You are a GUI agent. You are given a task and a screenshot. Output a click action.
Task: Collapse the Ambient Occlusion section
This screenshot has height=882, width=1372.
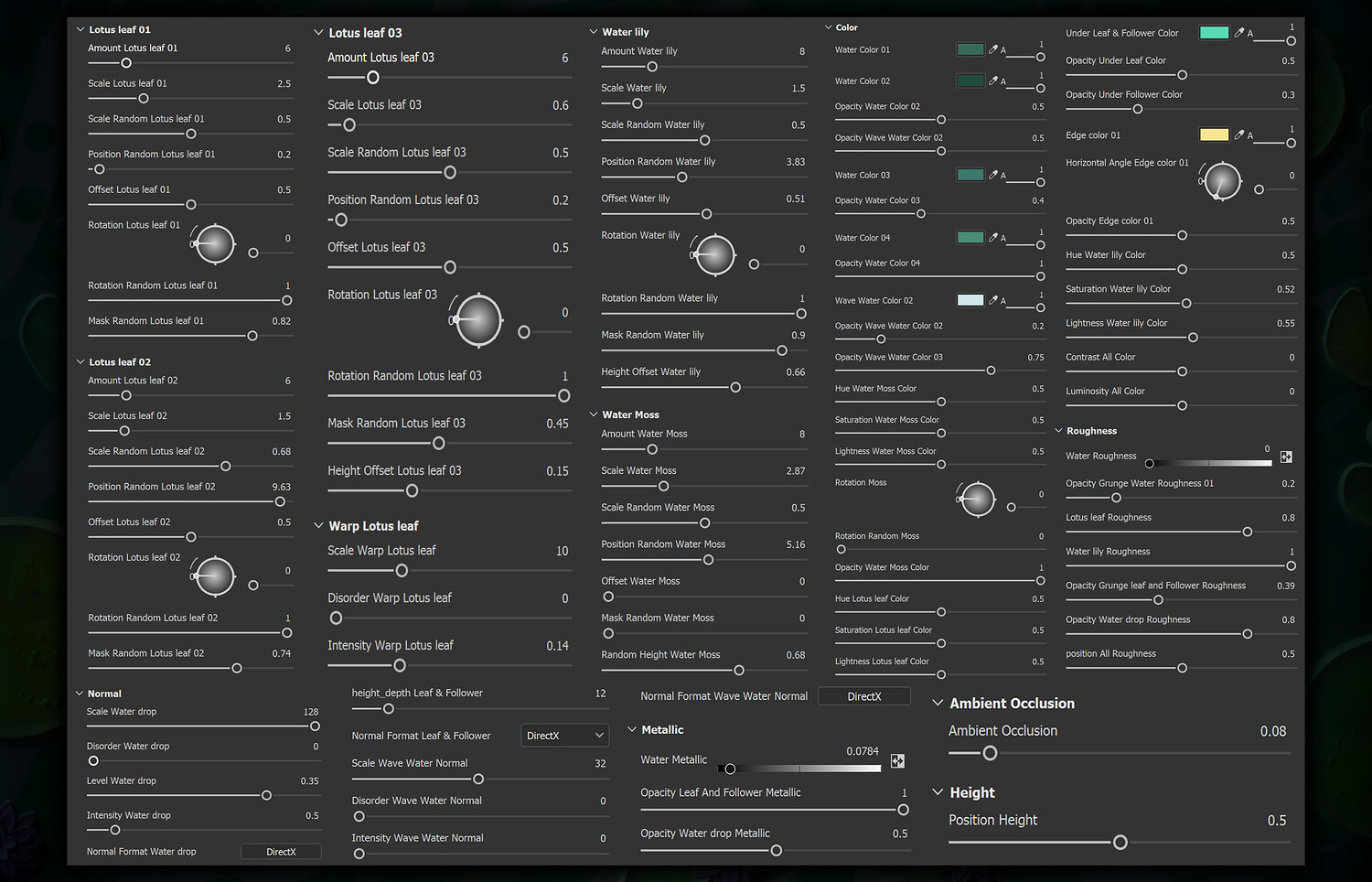point(938,703)
